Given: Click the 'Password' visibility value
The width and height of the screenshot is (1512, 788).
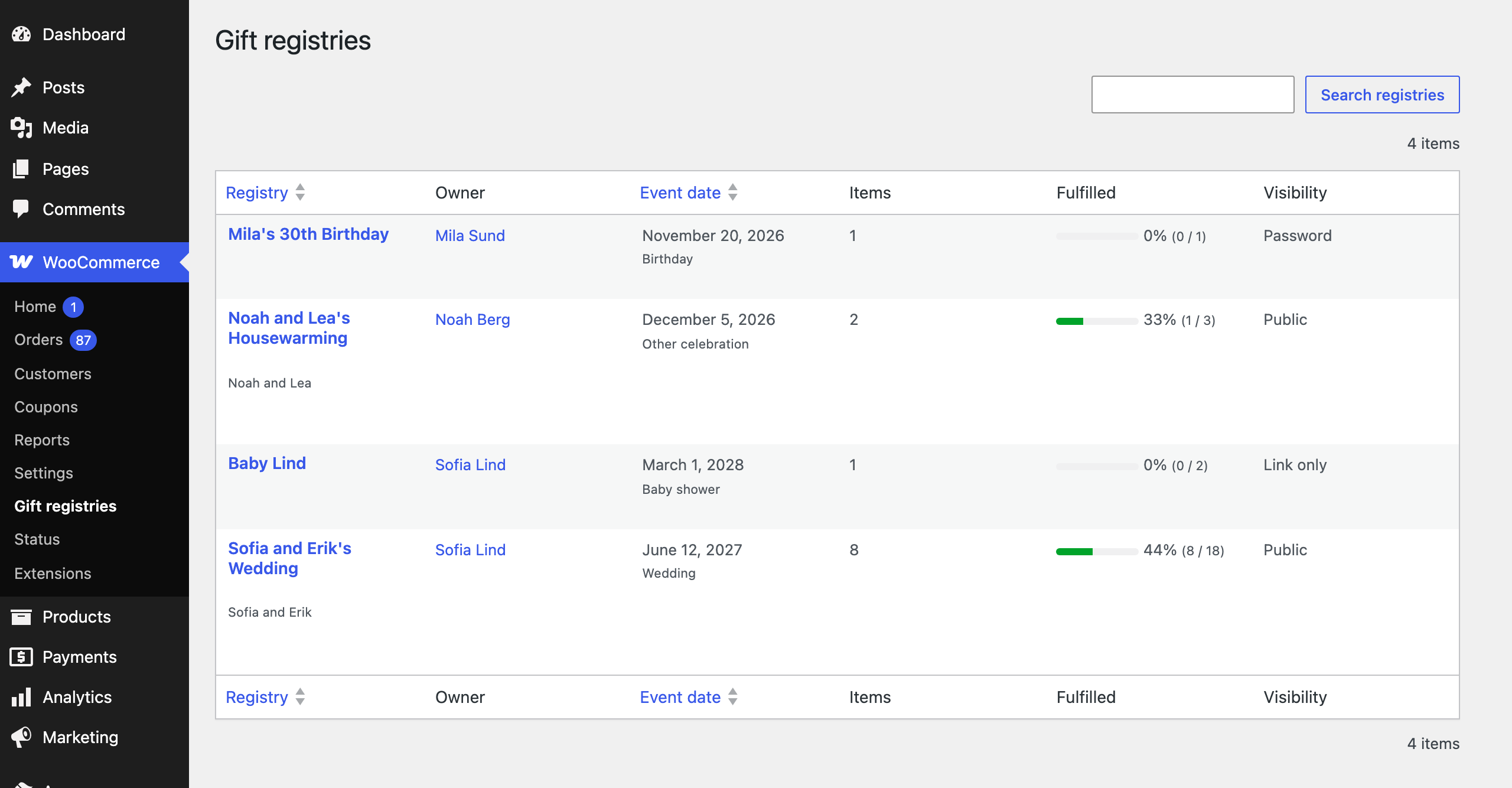Looking at the screenshot, I should pos(1297,235).
